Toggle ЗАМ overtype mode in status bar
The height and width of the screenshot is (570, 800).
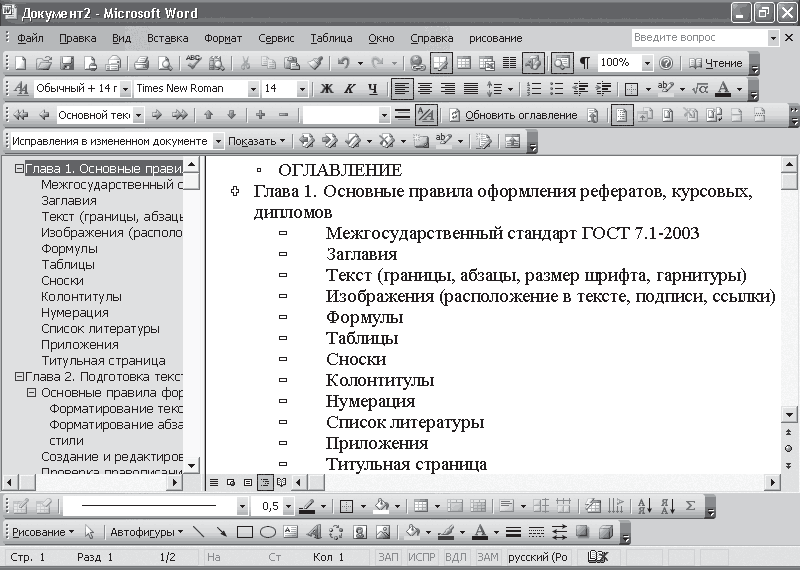pos(487,557)
